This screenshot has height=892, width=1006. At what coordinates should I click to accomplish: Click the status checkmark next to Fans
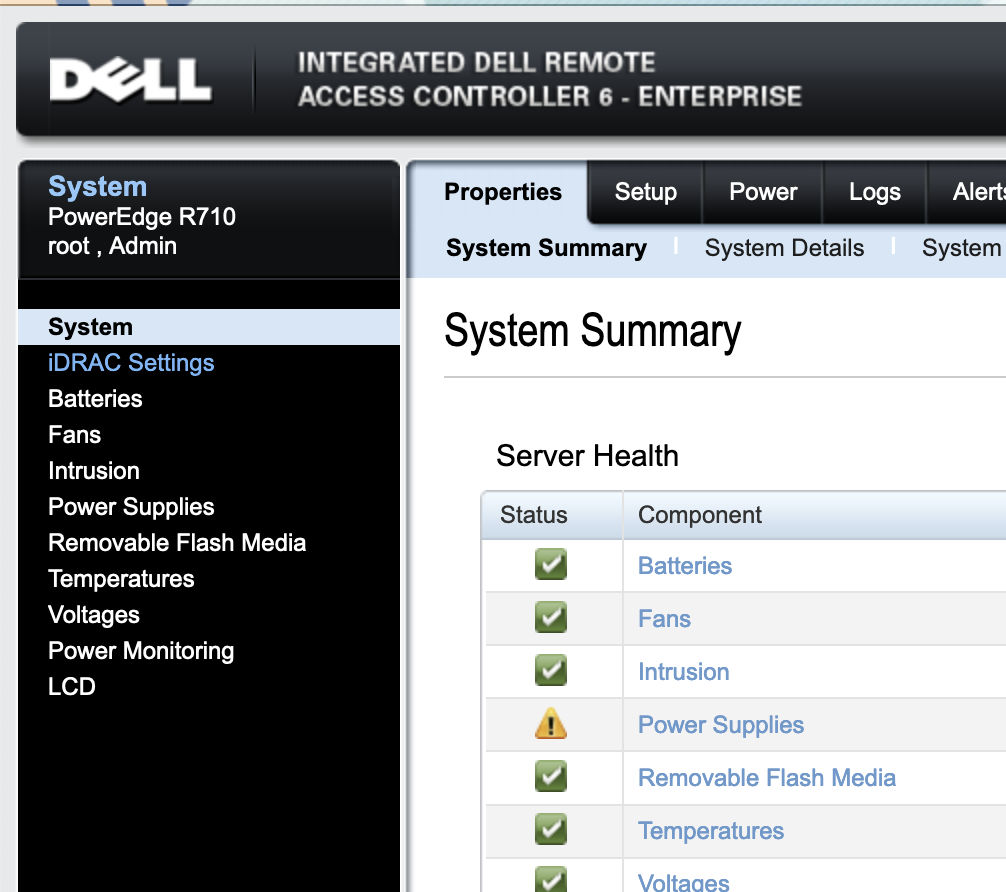pyautogui.click(x=552, y=618)
